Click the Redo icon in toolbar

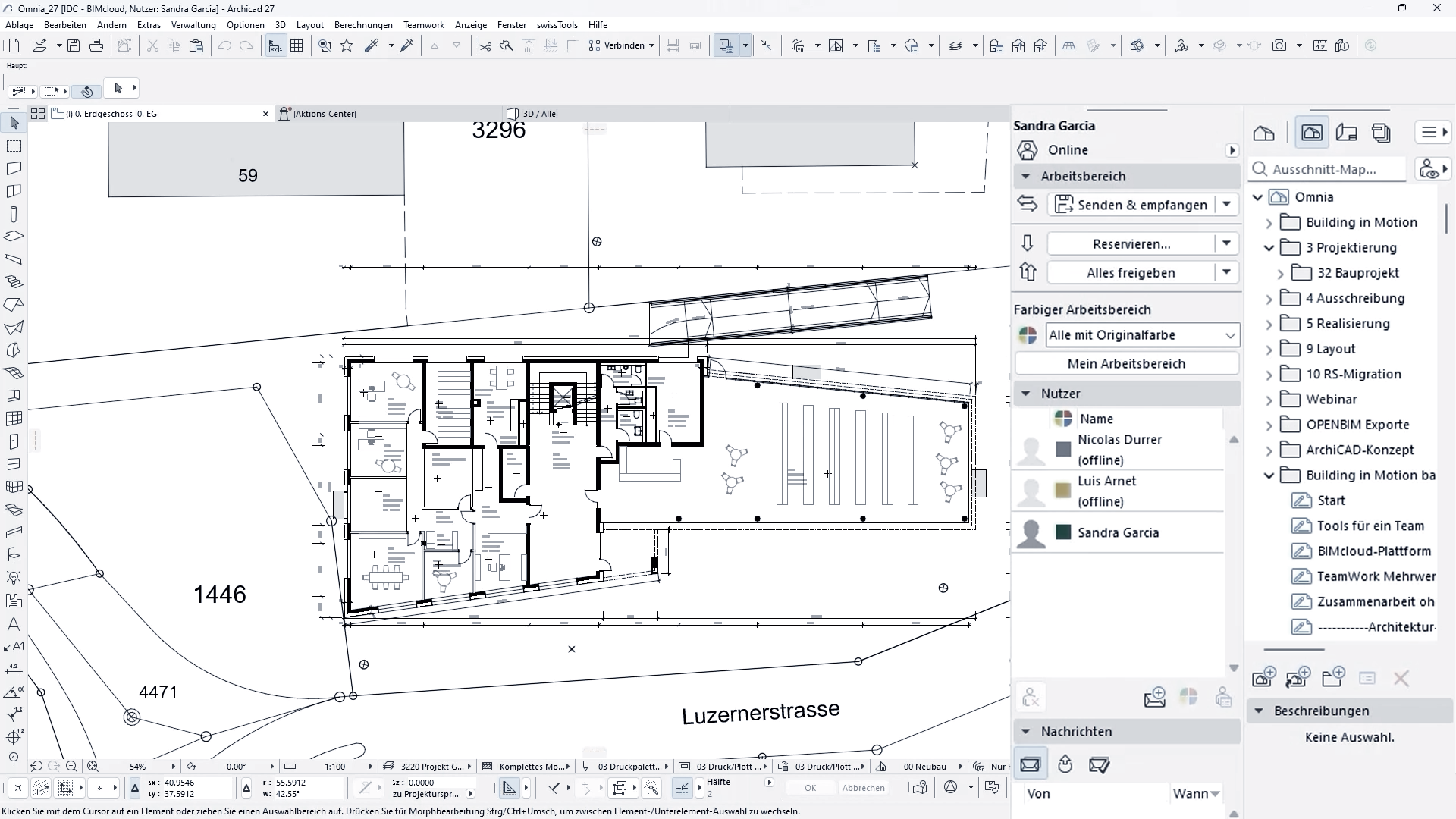(x=246, y=45)
